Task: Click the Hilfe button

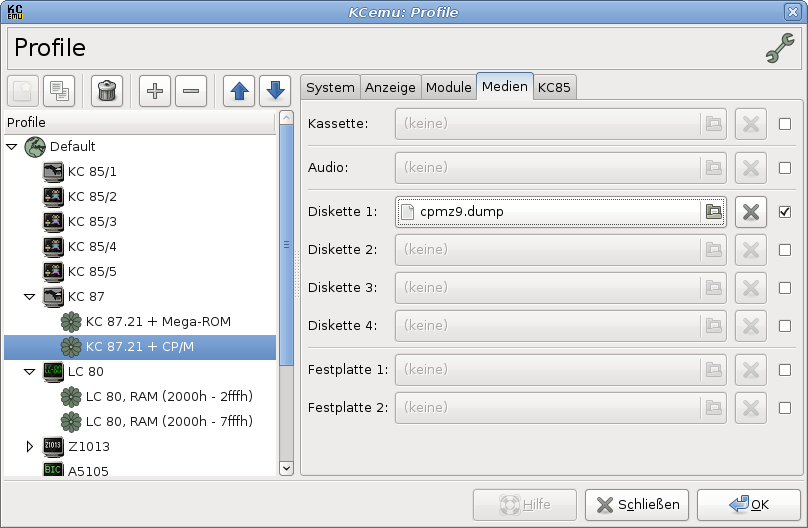Action: (525, 505)
